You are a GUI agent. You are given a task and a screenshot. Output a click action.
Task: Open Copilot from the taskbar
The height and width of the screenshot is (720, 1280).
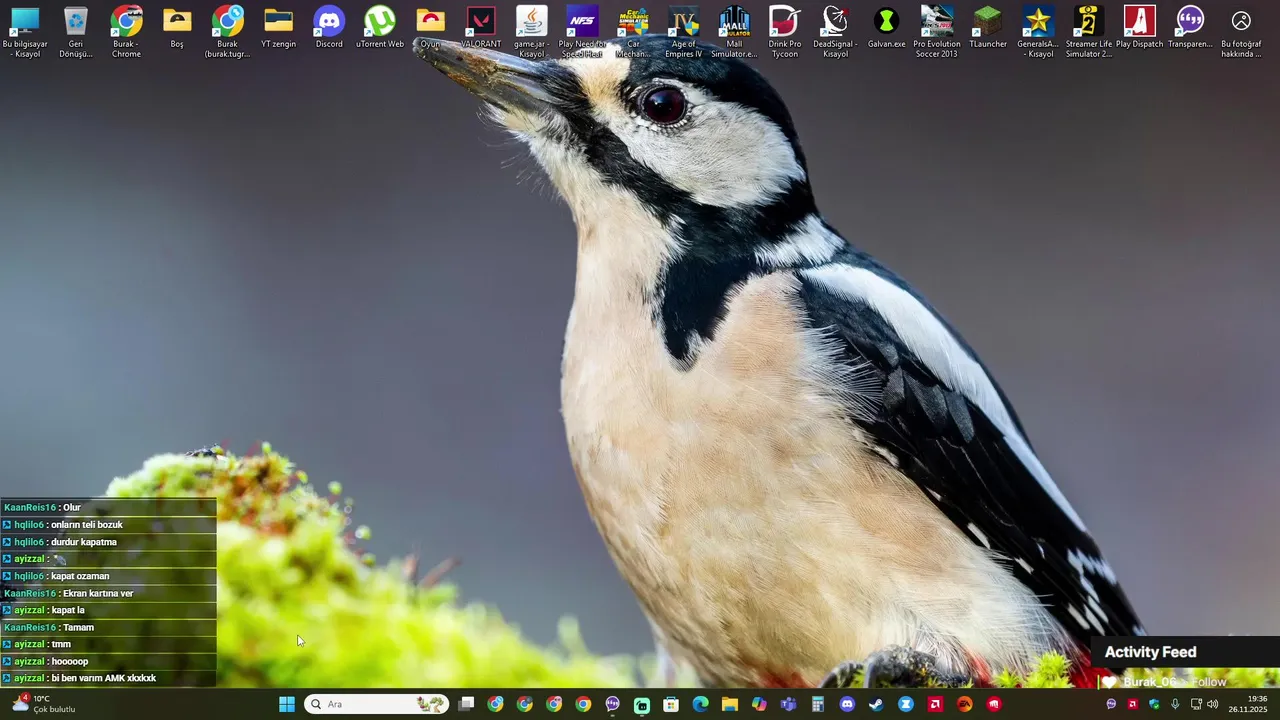tap(759, 704)
